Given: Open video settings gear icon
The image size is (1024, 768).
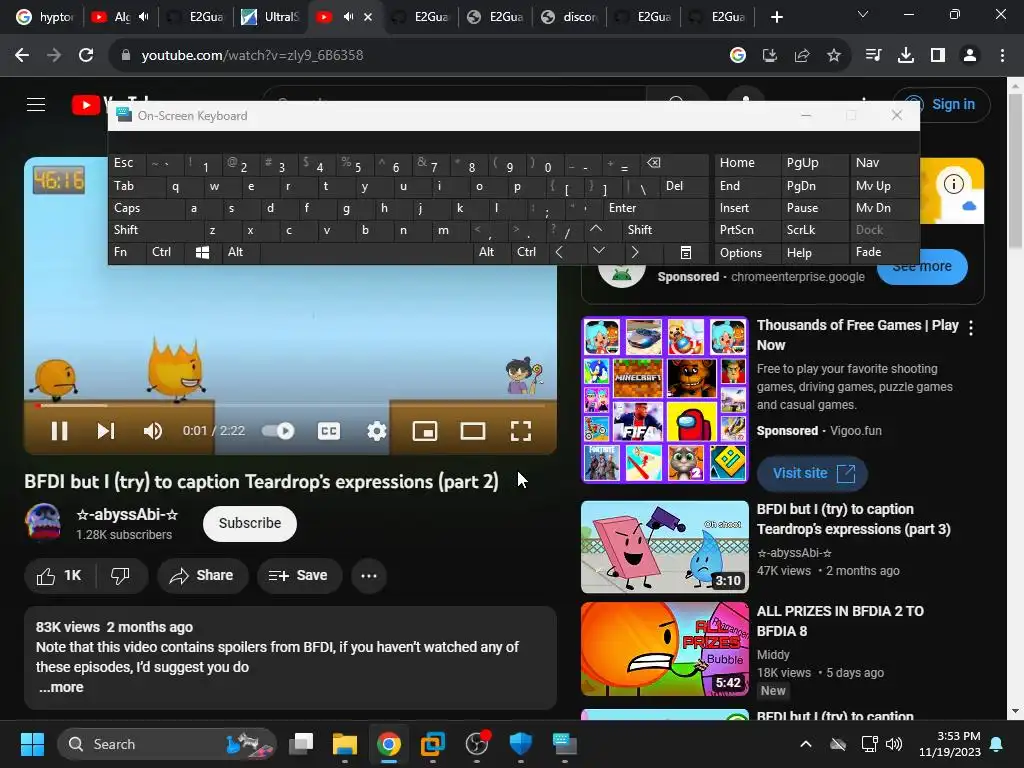Looking at the screenshot, I should tap(377, 431).
